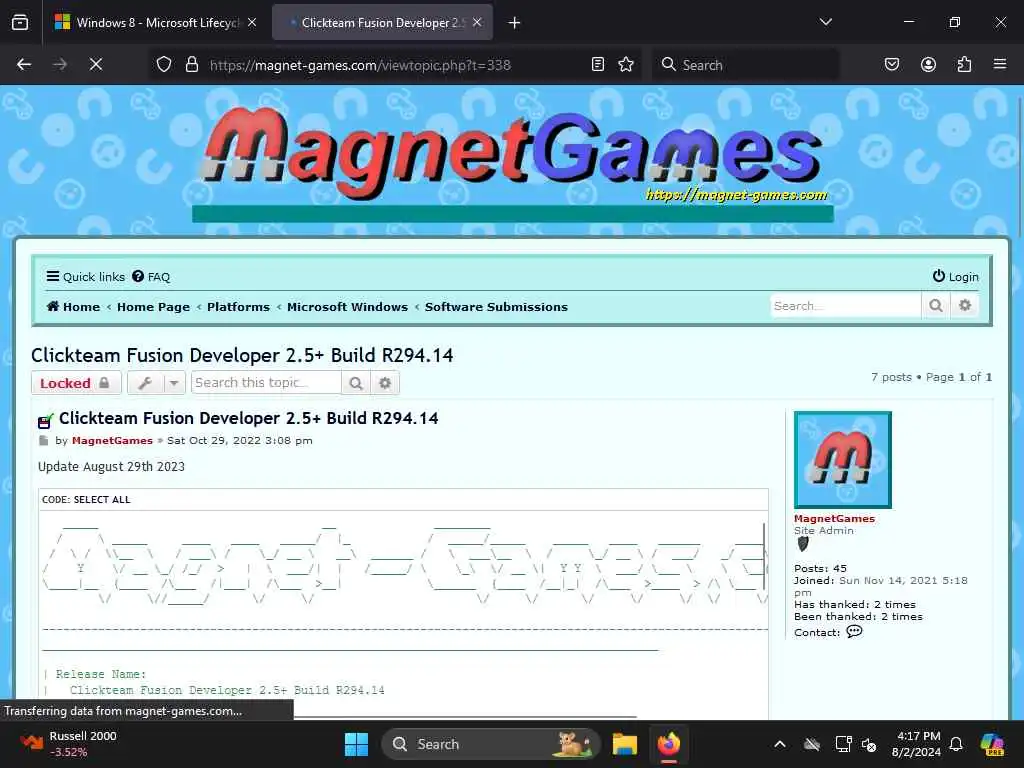Bookmark this page with star
The height and width of the screenshot is (768, 1024).
[x=626, y=64]
